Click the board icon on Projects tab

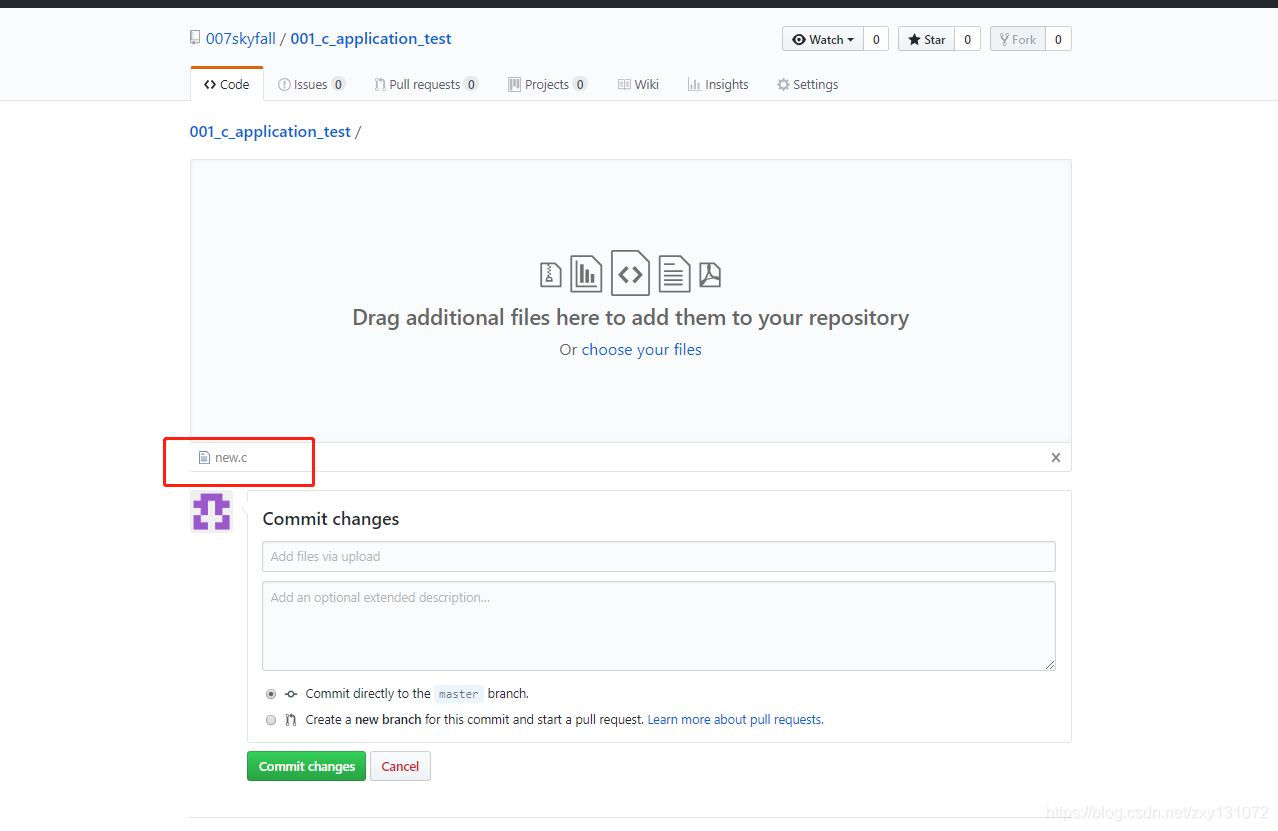(514, 84)
